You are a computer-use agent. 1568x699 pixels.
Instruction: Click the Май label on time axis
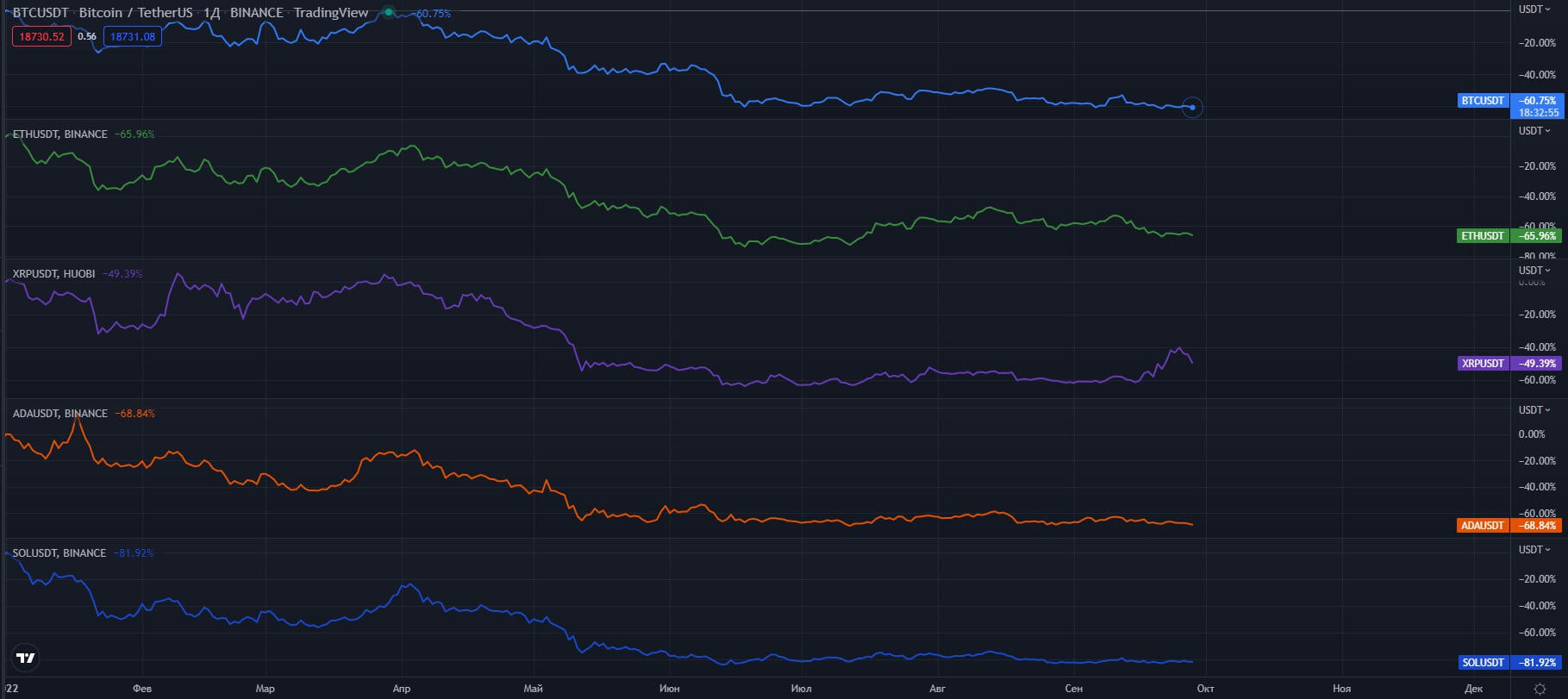[x=533, y=689]
